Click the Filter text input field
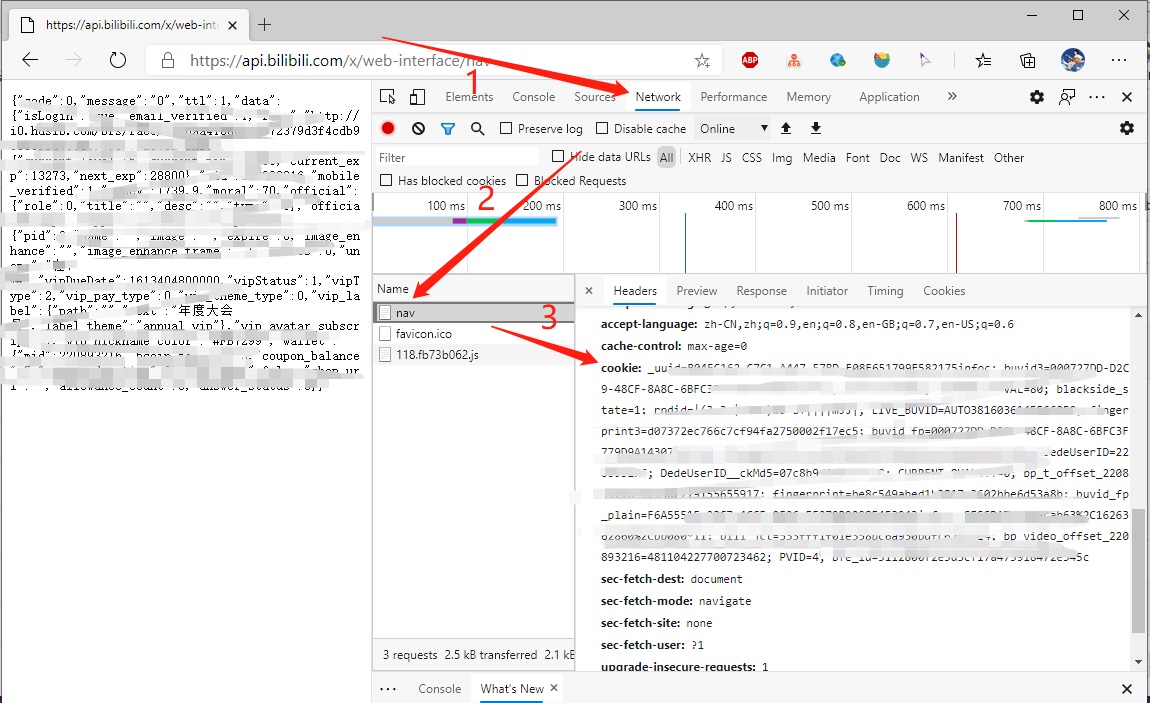 pyautogui.click(x=460, y=157)
